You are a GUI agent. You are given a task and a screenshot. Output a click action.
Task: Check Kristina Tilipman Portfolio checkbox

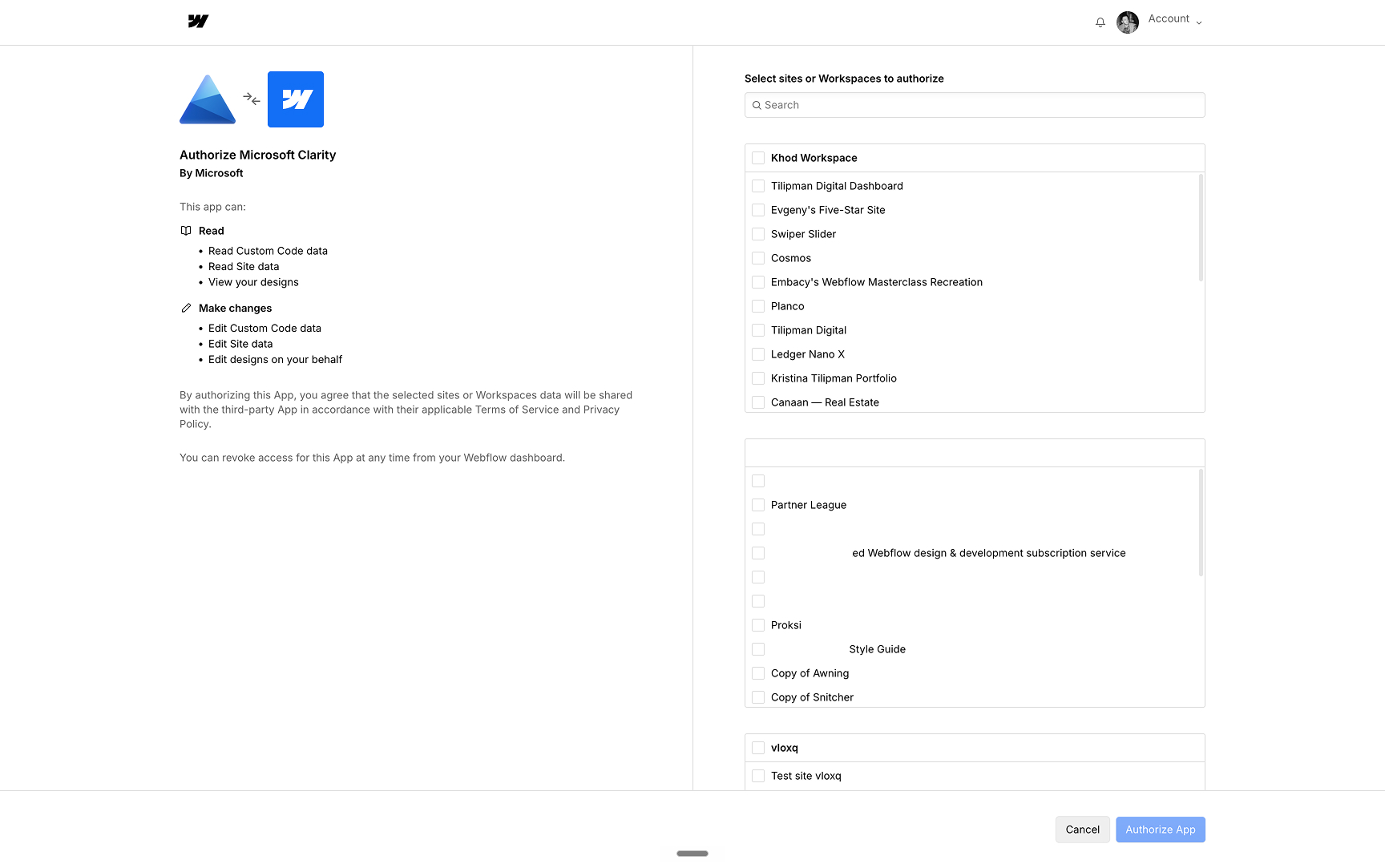(x=758, y=378)
